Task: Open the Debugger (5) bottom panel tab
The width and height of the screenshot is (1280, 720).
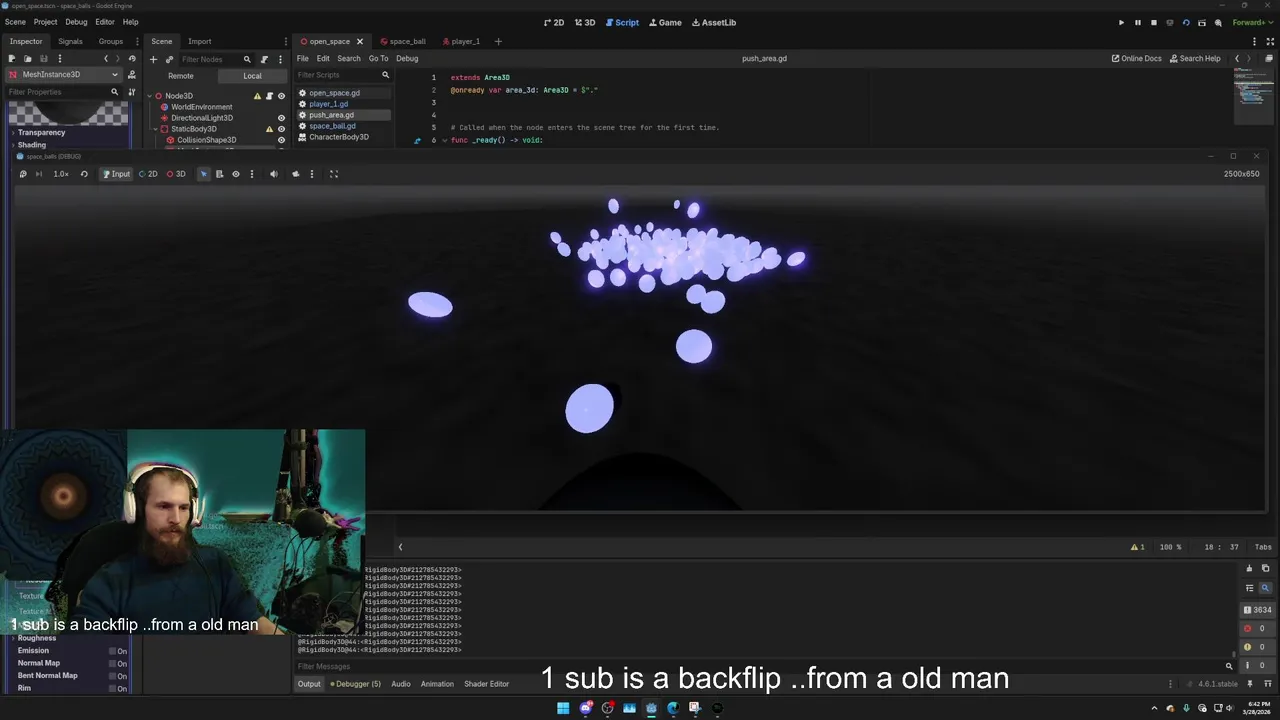Action: [356, 684]
